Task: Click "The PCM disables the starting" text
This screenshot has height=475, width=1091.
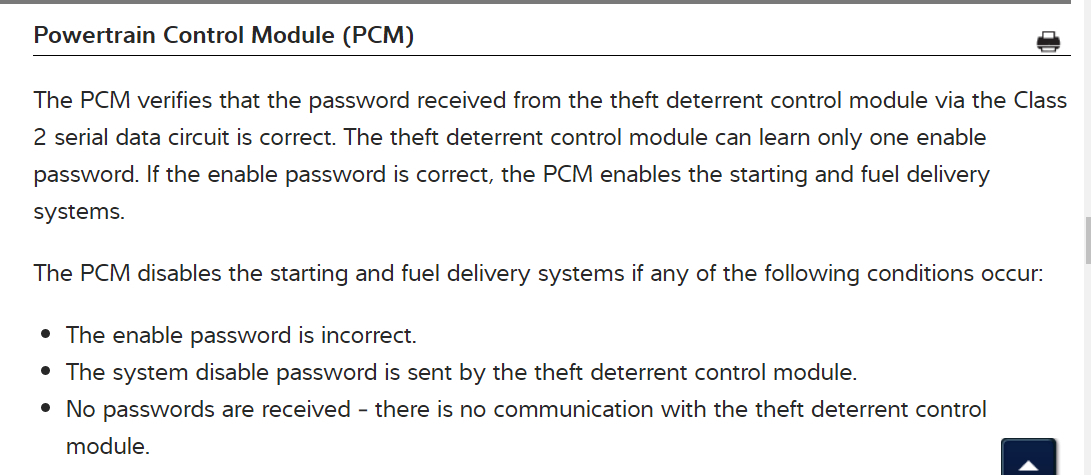Action: tap(178, 273)
